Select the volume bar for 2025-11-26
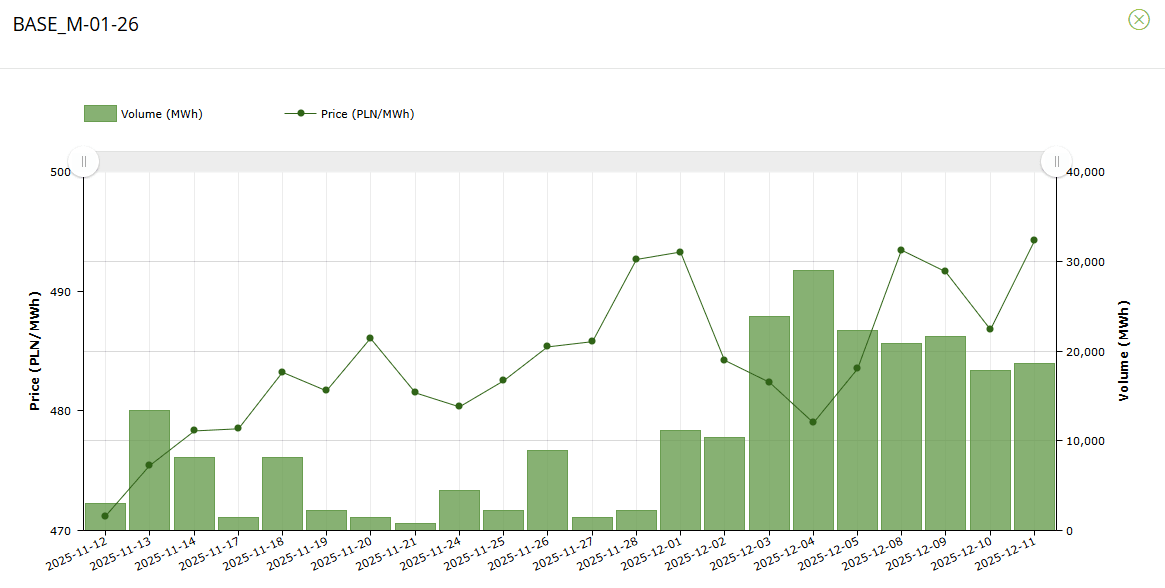This screenshot has width=1165, height=588. point(547,490)
